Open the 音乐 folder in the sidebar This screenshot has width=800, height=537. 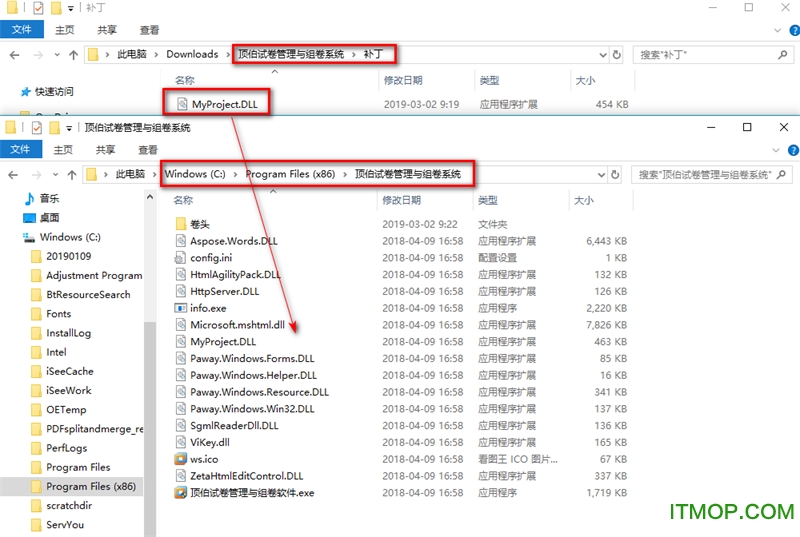49,199
